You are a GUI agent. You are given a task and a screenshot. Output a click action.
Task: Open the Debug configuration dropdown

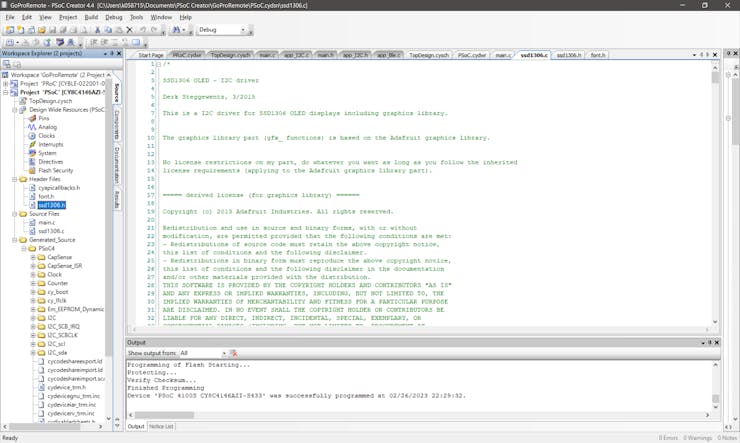(243, 30)
